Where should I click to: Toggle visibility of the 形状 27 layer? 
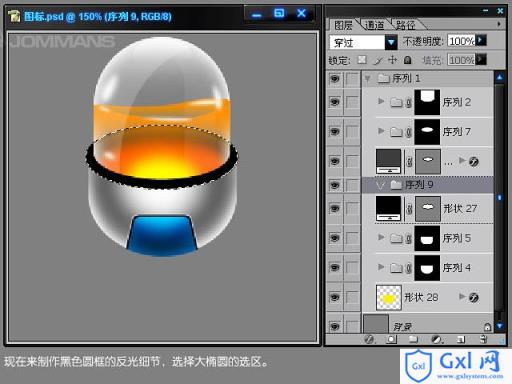coord(335,209)
